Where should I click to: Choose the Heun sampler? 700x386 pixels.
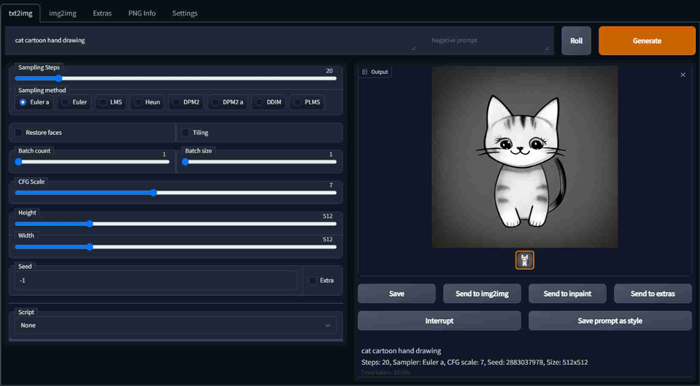tap(147, 102)
